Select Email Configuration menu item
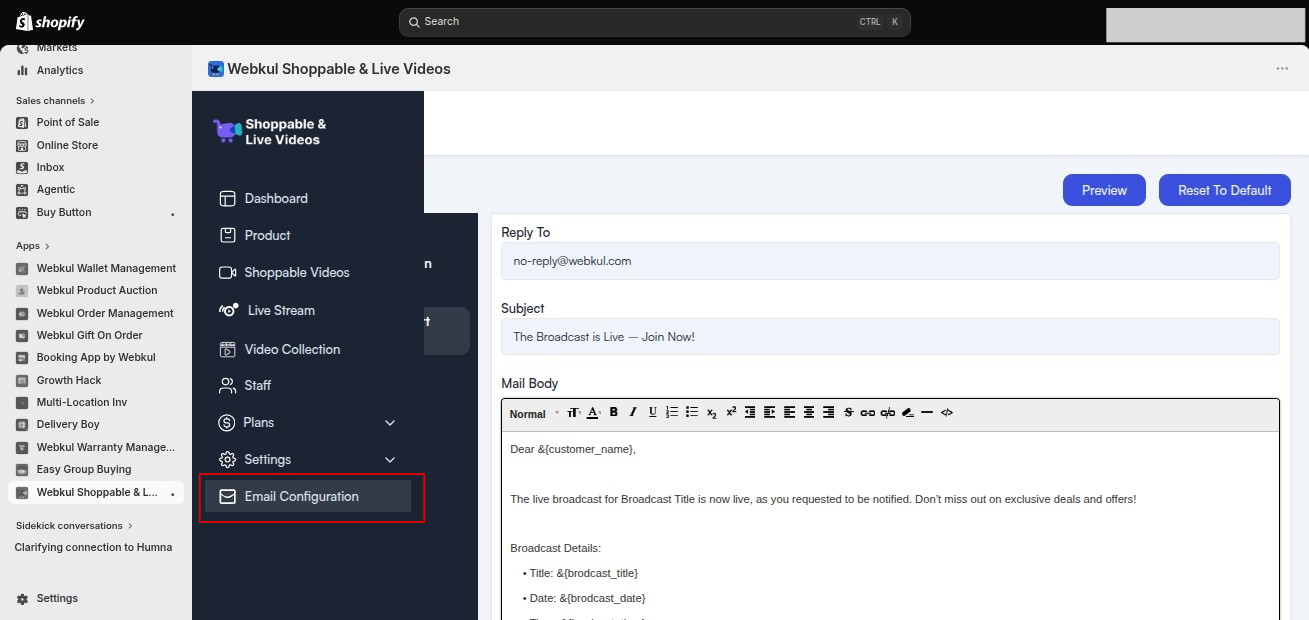This screenshot has height=620, width=1309. [x=308, y=496]
